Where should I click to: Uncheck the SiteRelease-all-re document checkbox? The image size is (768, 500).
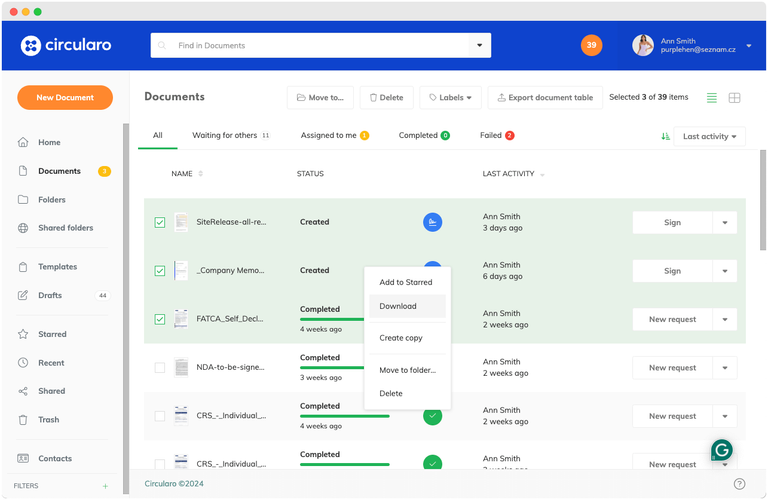click(x=160, y=223)
